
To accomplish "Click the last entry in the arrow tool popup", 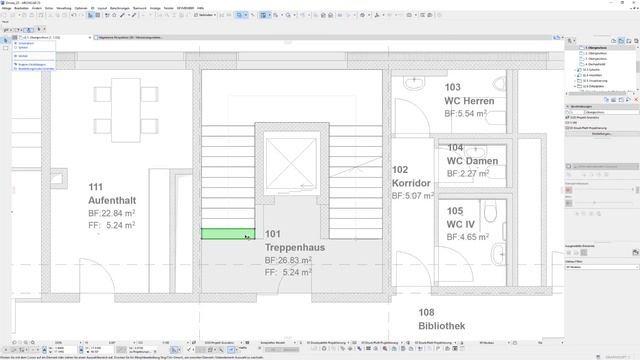I will pos(34,69).
